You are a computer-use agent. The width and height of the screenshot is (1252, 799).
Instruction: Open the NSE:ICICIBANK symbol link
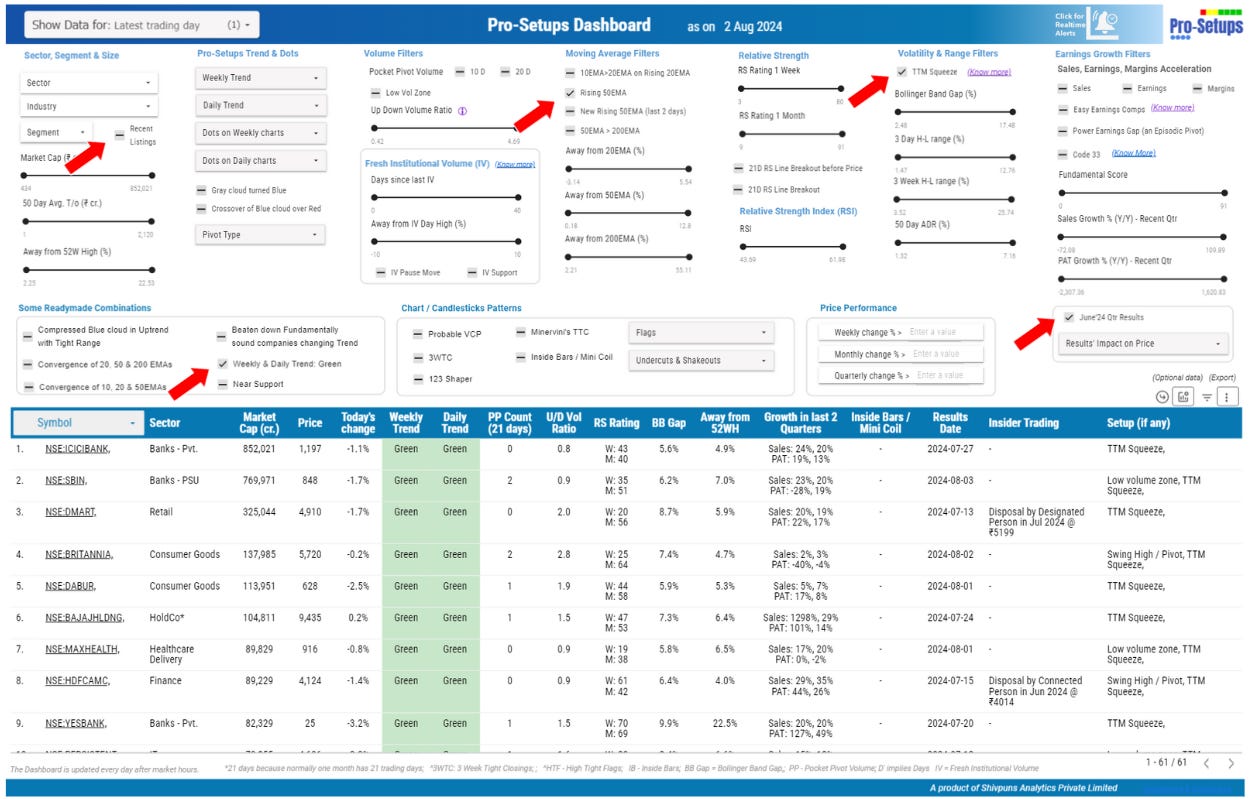click(78, 449)
